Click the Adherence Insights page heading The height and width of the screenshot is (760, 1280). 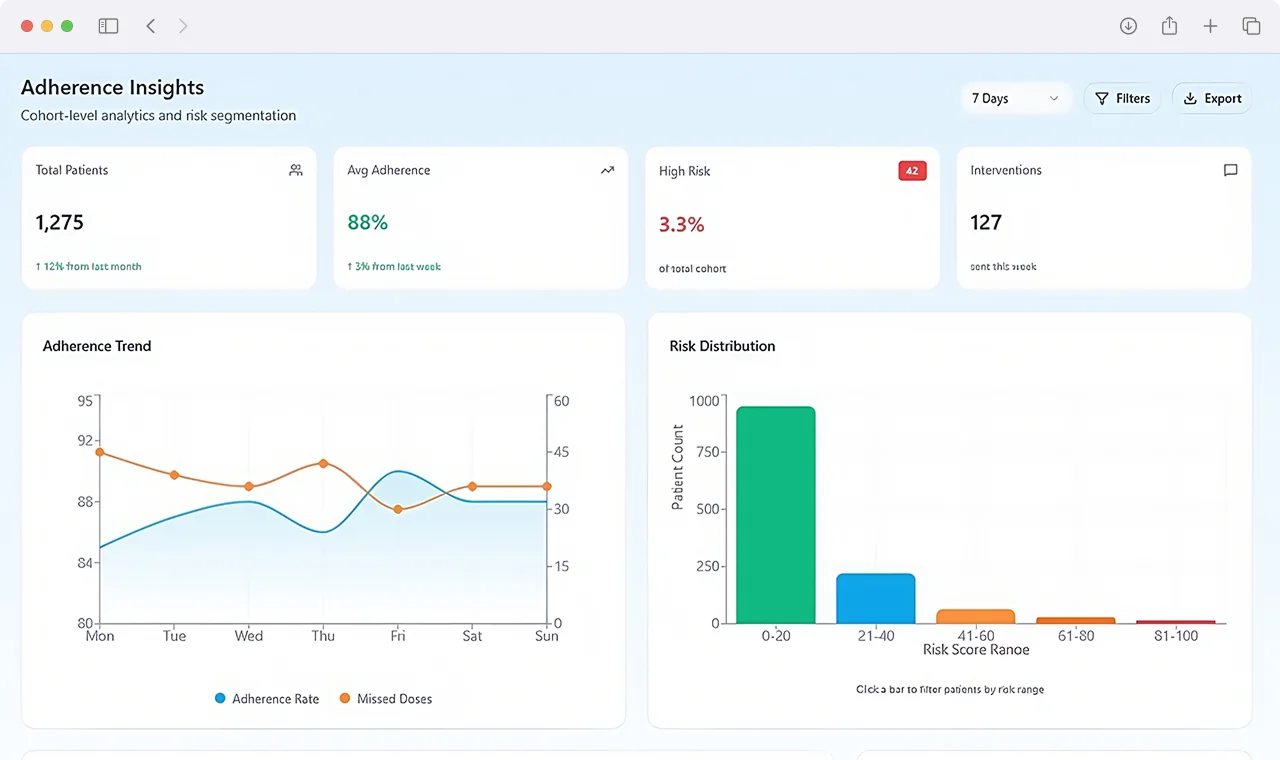point(112,87)
